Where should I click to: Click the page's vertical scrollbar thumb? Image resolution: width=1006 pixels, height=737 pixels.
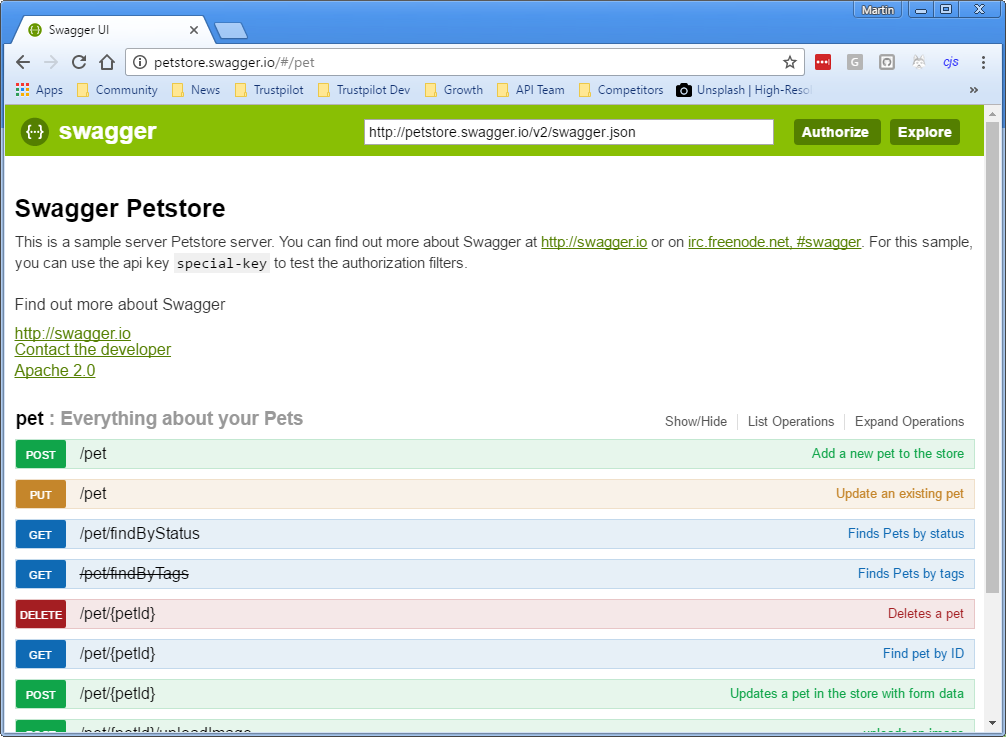click(x=992, y=359)
